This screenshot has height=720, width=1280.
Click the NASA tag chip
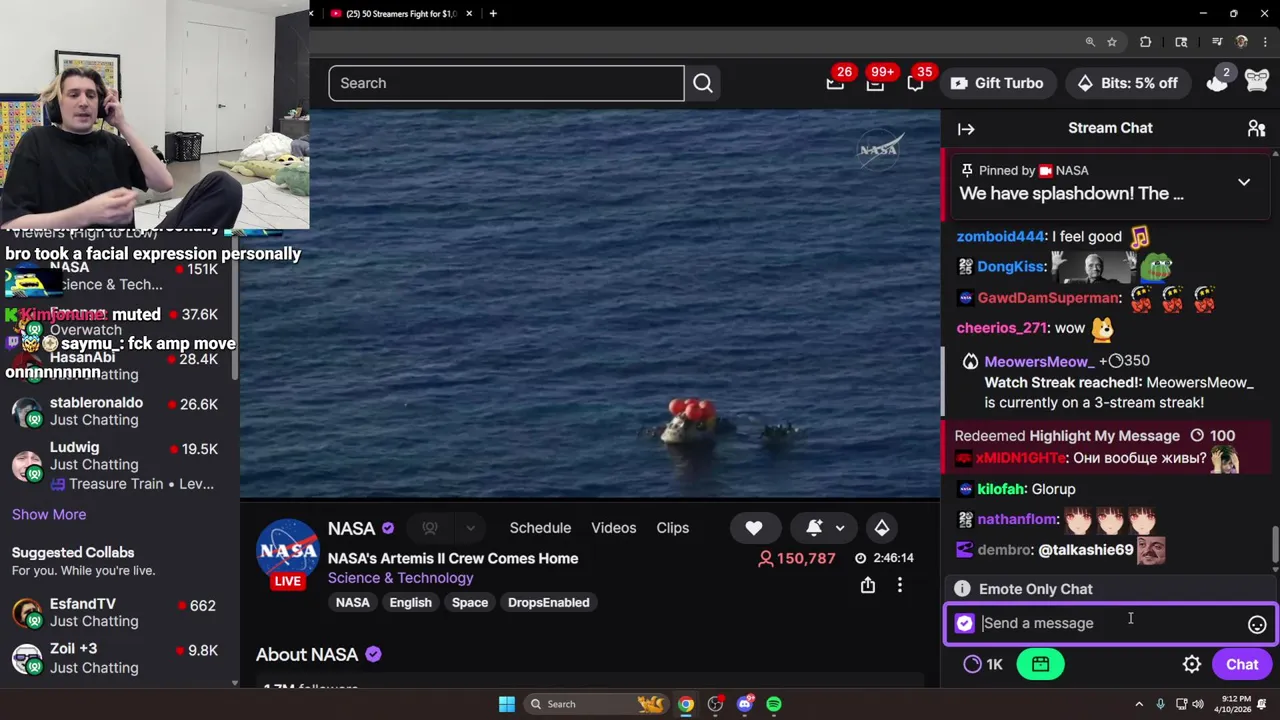coord(352,602)
